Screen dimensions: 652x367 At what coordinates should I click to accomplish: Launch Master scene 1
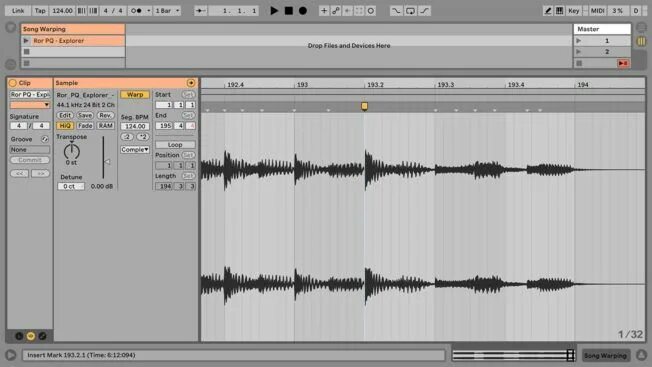[x=579, y=41]
